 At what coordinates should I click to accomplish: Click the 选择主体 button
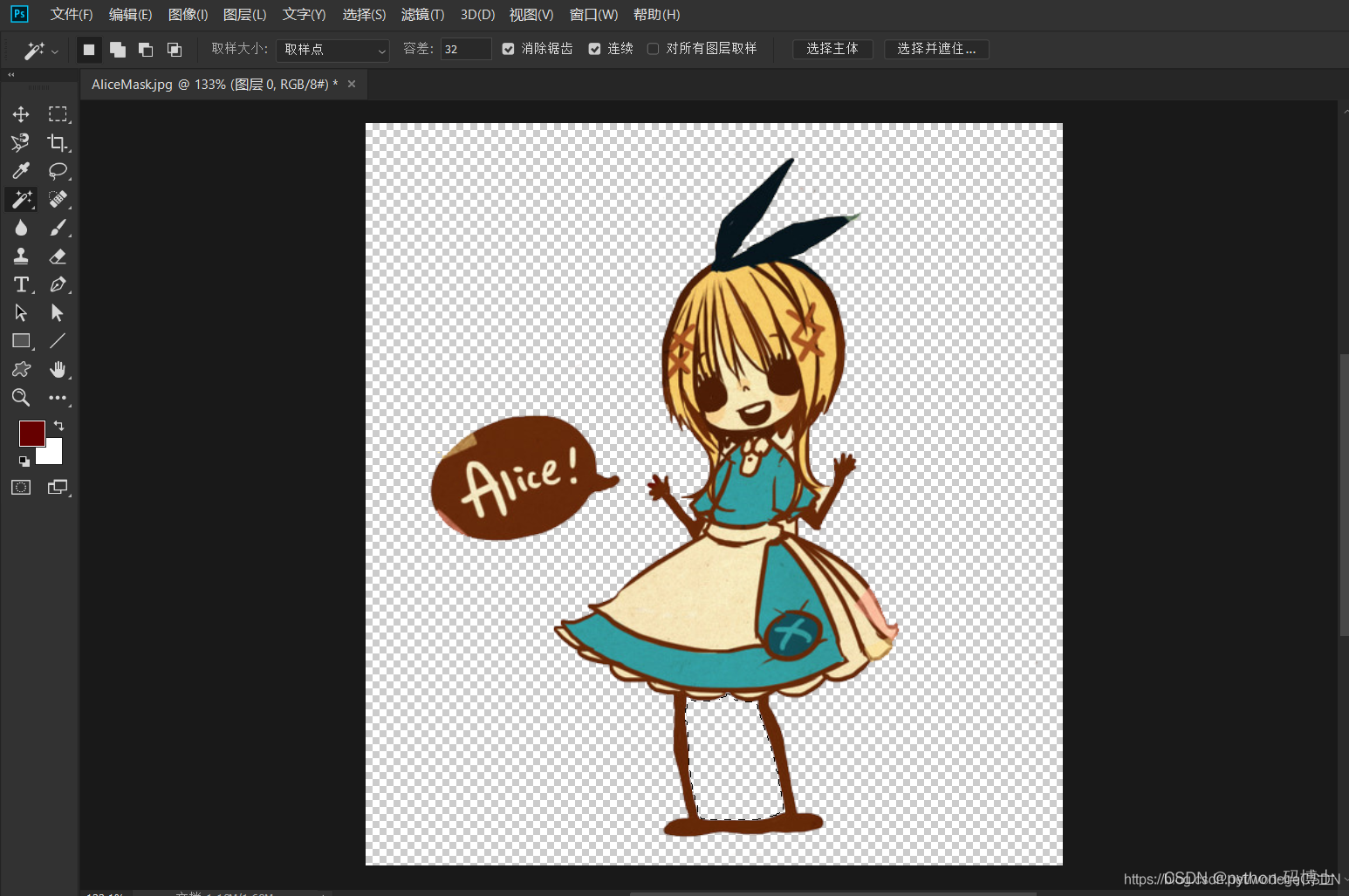tap(832, 49)
